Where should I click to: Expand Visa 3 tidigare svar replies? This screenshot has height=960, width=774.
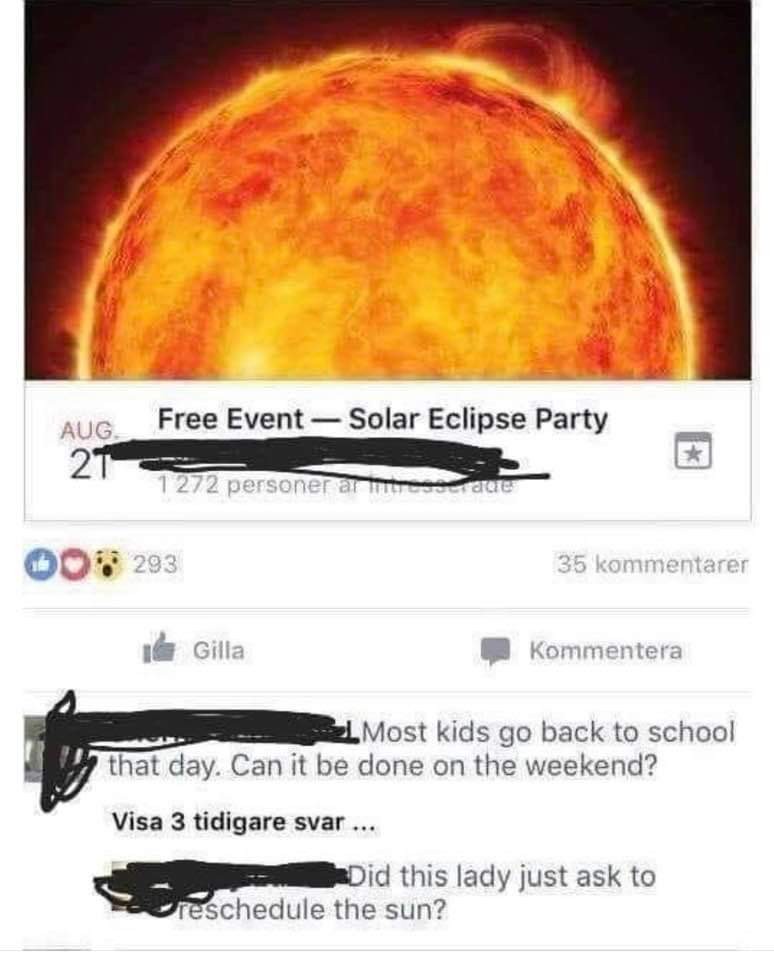pyautogui.click(x=242, y=822)
